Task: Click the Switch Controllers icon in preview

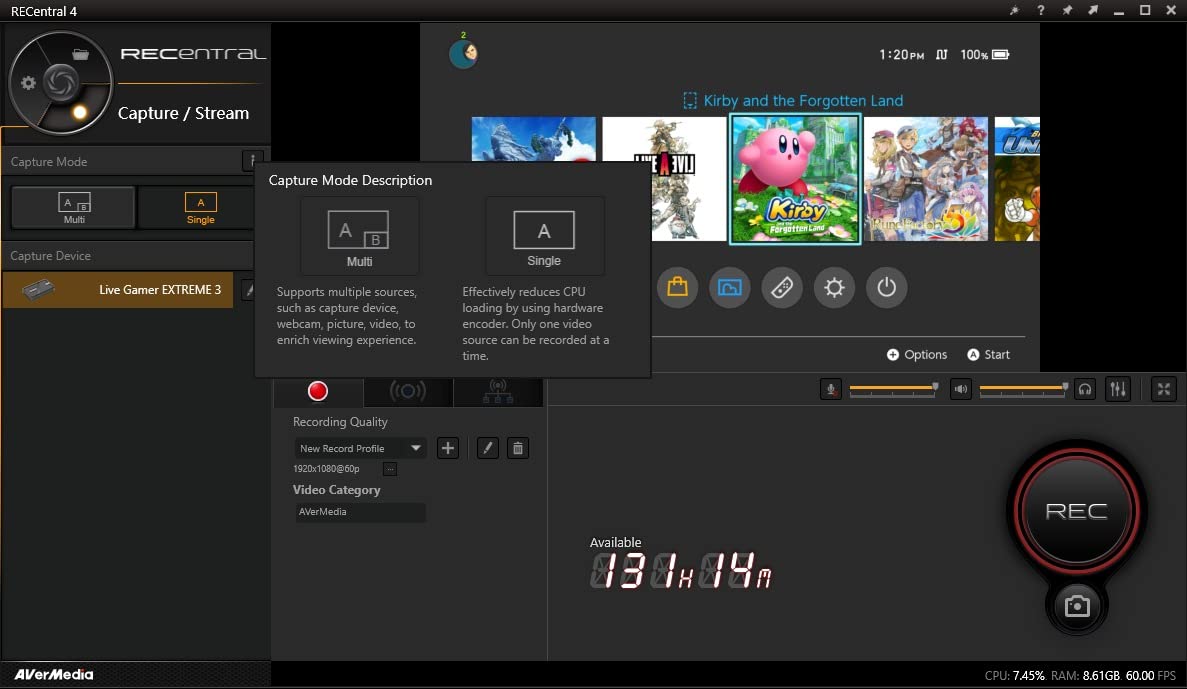Action: tap(782, 288)
